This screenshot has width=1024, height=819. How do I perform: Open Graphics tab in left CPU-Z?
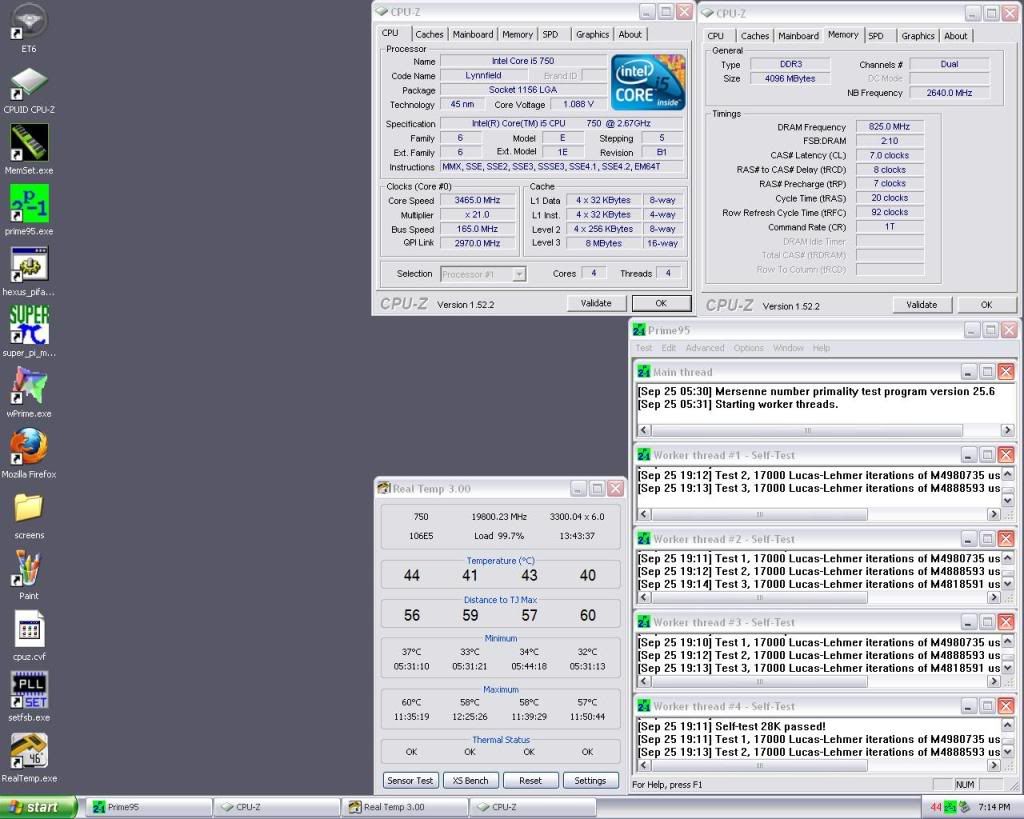[592, 35]
